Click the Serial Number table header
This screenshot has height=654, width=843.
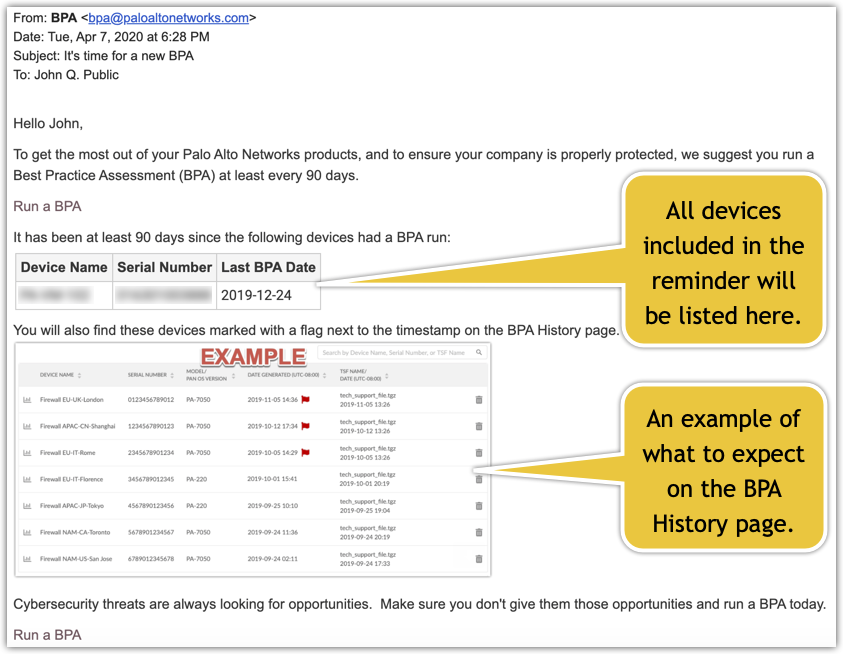pos(165,267)
